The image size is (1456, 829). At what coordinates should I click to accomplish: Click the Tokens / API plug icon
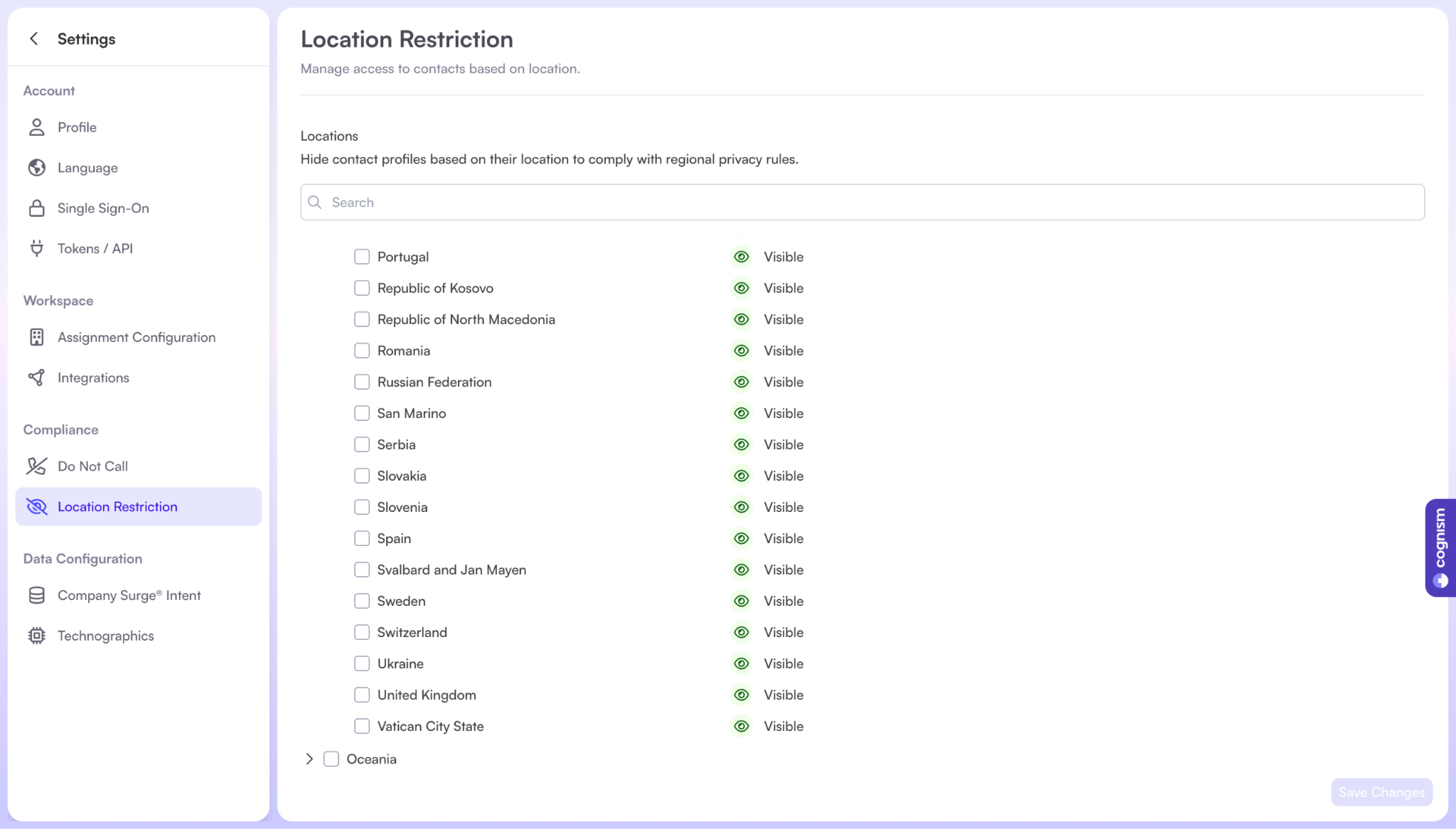tap(36, 248)
